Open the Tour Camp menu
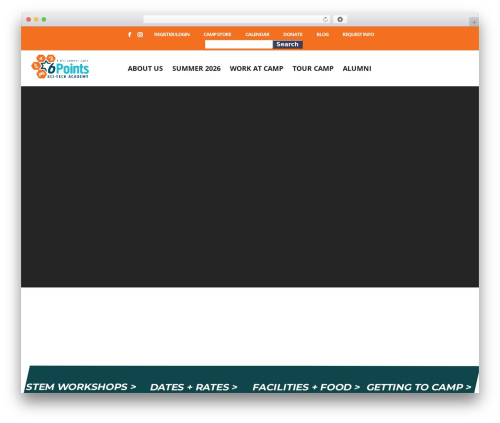The width and height of the screenshot is (500, 423). 313,68
